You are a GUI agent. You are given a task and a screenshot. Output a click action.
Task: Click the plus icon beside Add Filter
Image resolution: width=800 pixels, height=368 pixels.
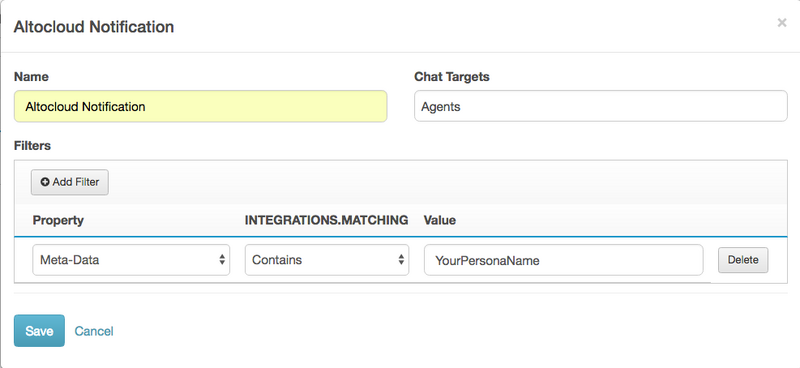pos(45,182)
